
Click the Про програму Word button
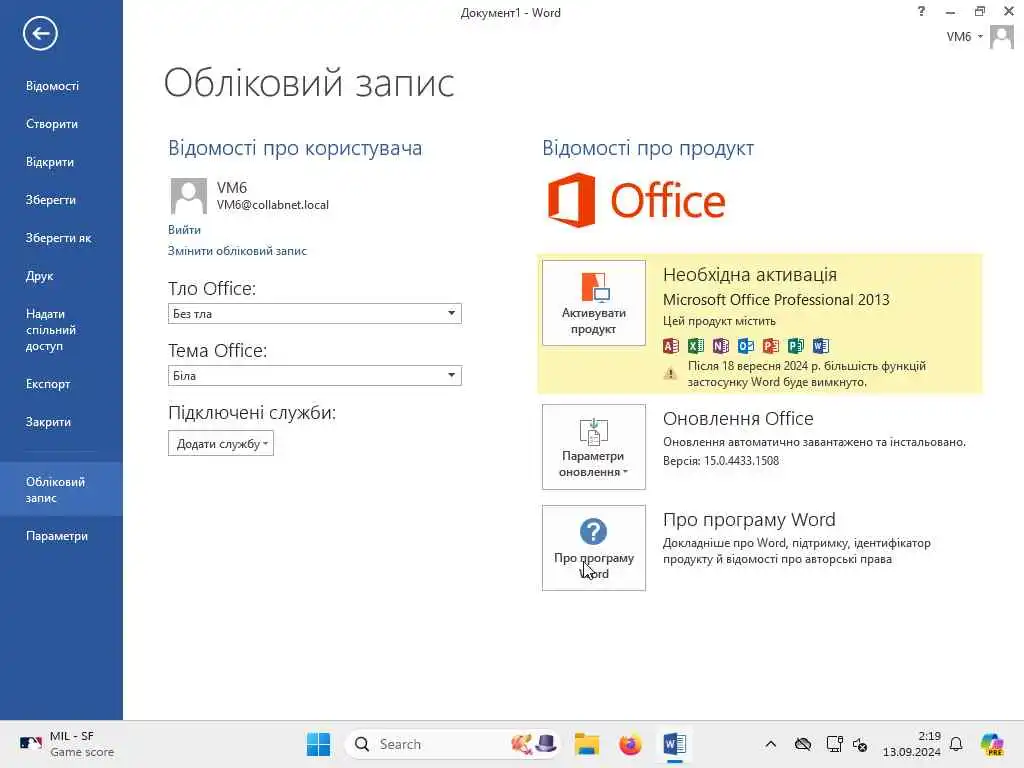[594, 548]
